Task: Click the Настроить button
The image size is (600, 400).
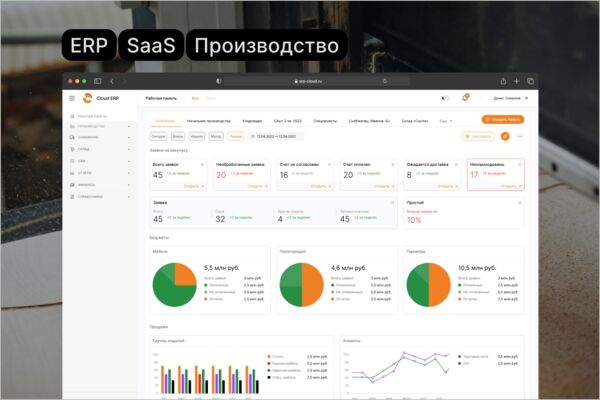Action: point(478,136)
